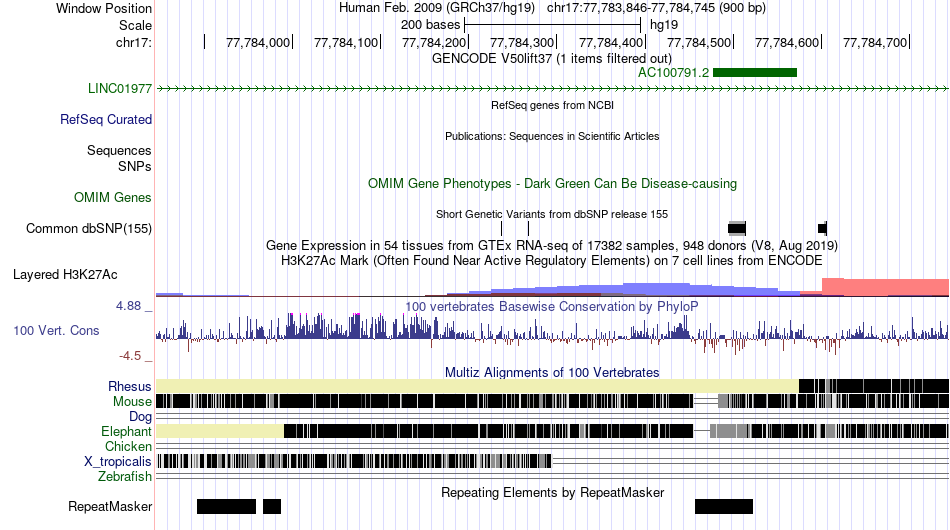
Task: Click the Scale track label
Action: (x=135, y=25)
